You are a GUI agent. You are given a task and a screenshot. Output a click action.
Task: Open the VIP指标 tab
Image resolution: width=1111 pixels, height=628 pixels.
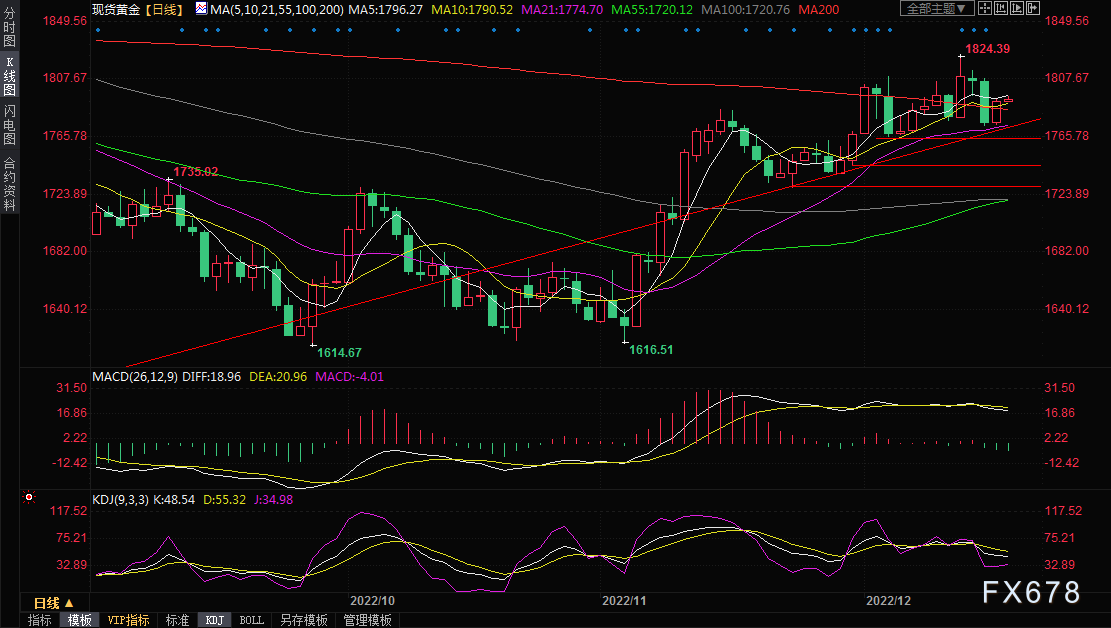(128, 620)
